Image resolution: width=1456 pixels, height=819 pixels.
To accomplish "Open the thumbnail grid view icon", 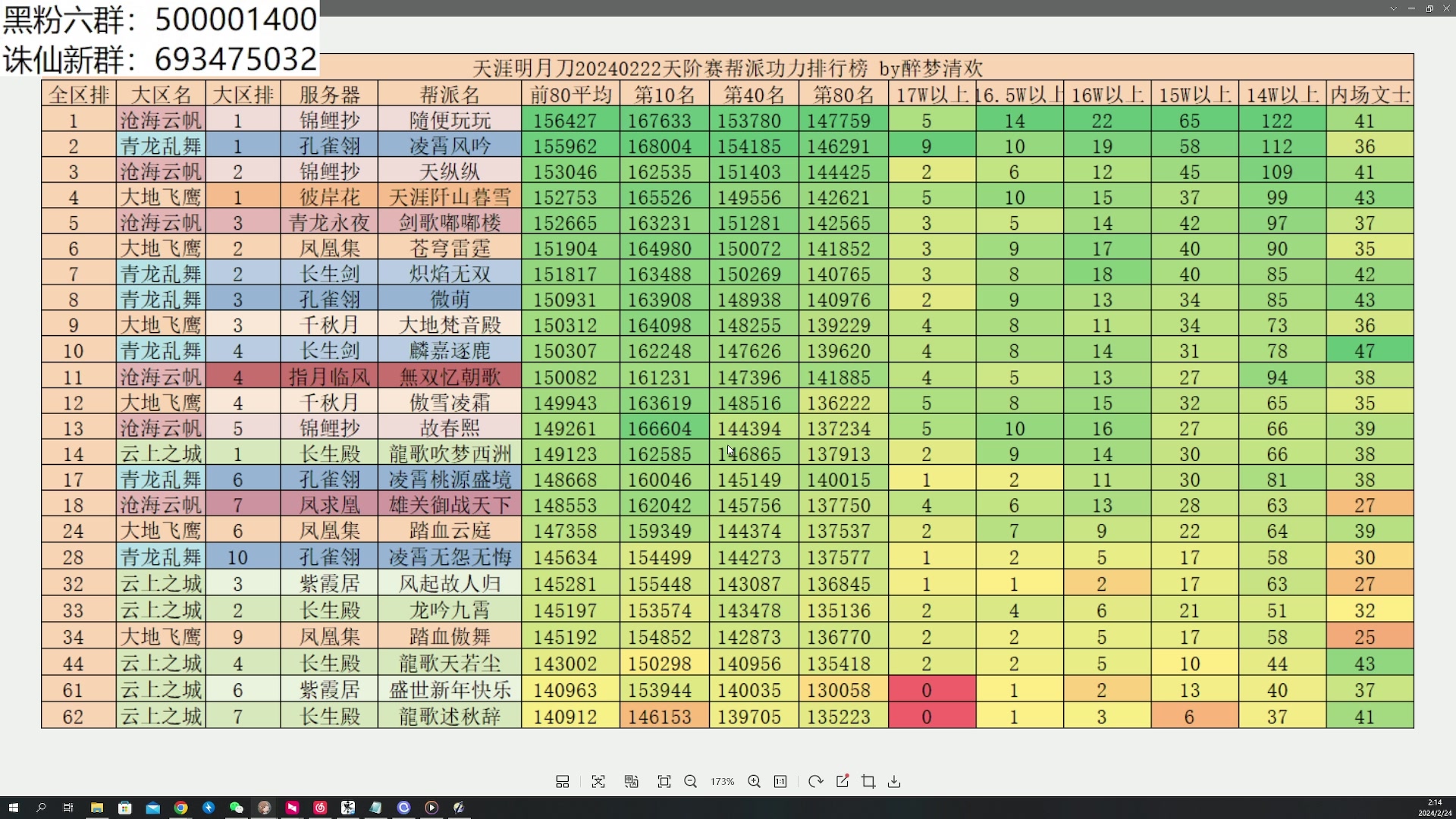I will click(x=562, y=782).
